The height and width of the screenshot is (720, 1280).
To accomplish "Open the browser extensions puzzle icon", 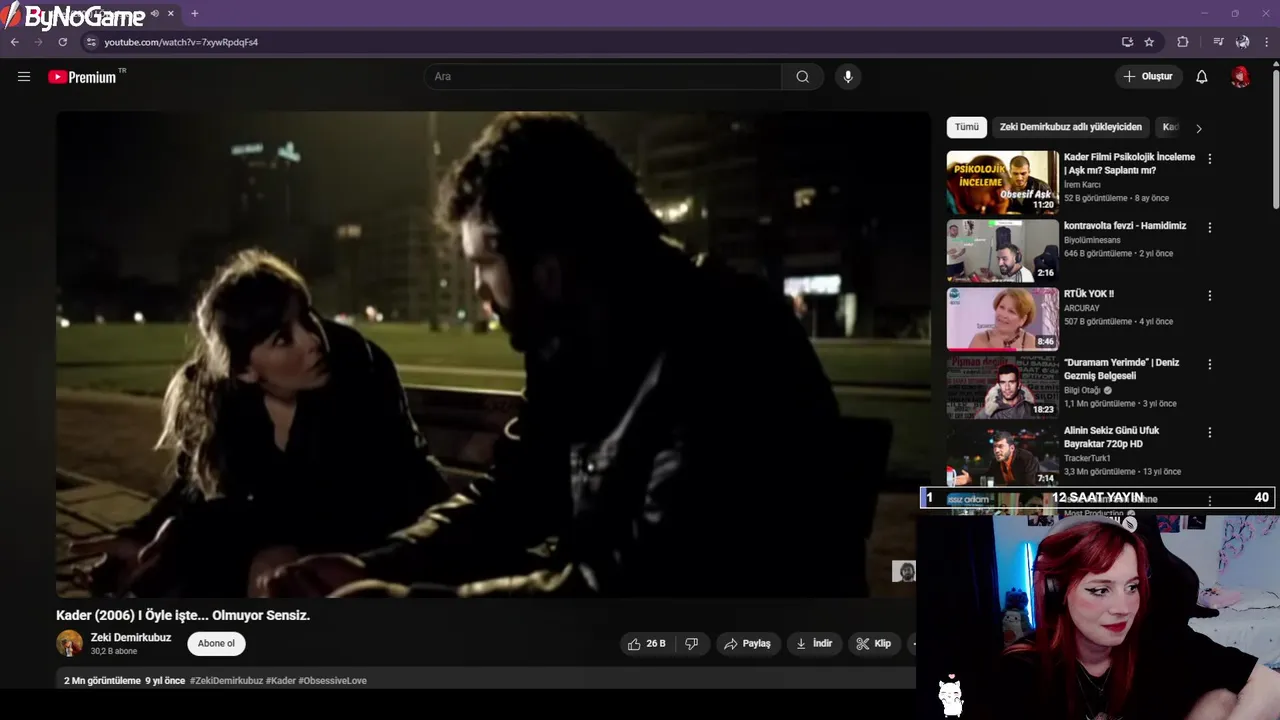I will (1183, 42).
